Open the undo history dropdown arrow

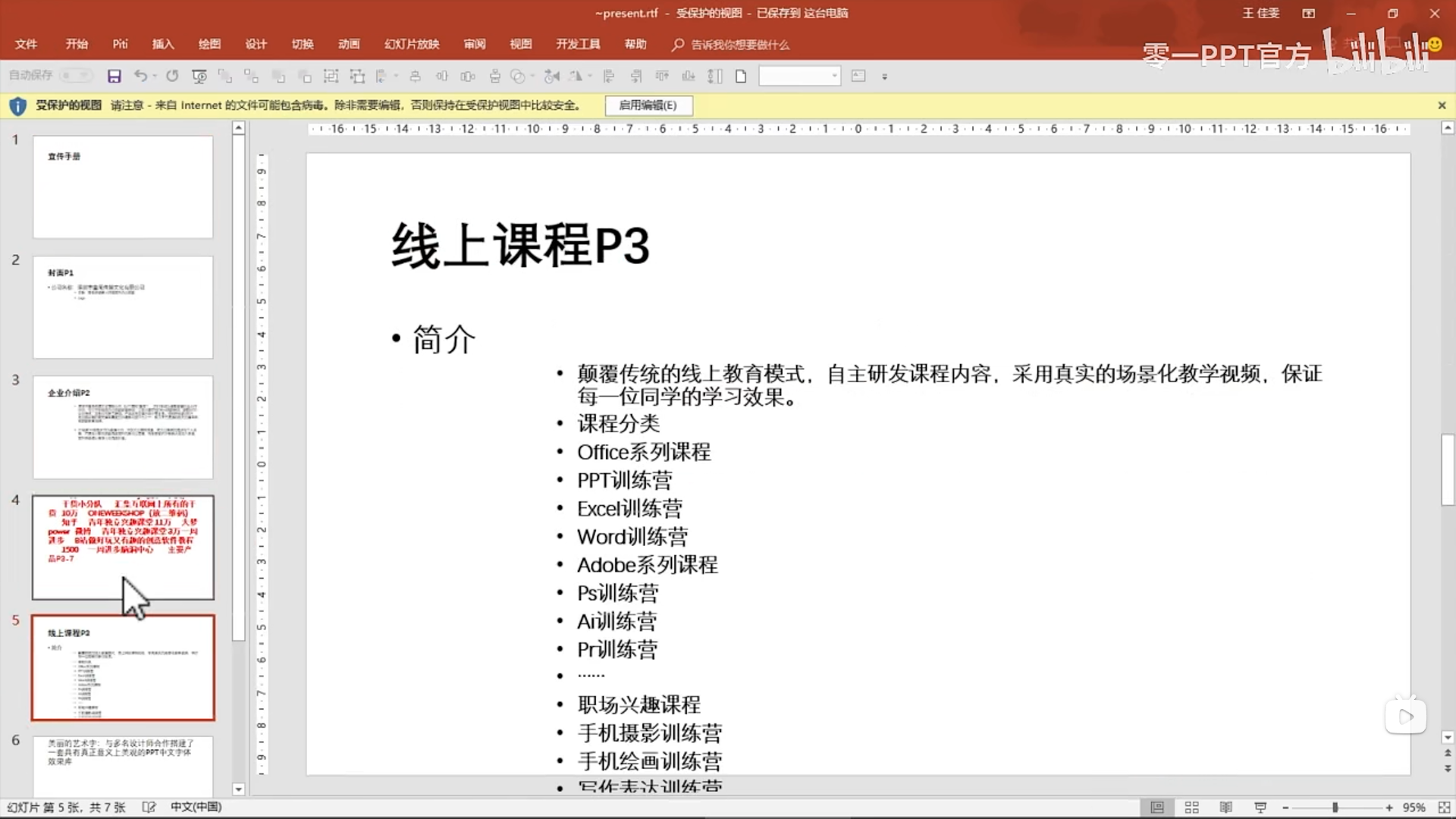(x=155, y=76)
